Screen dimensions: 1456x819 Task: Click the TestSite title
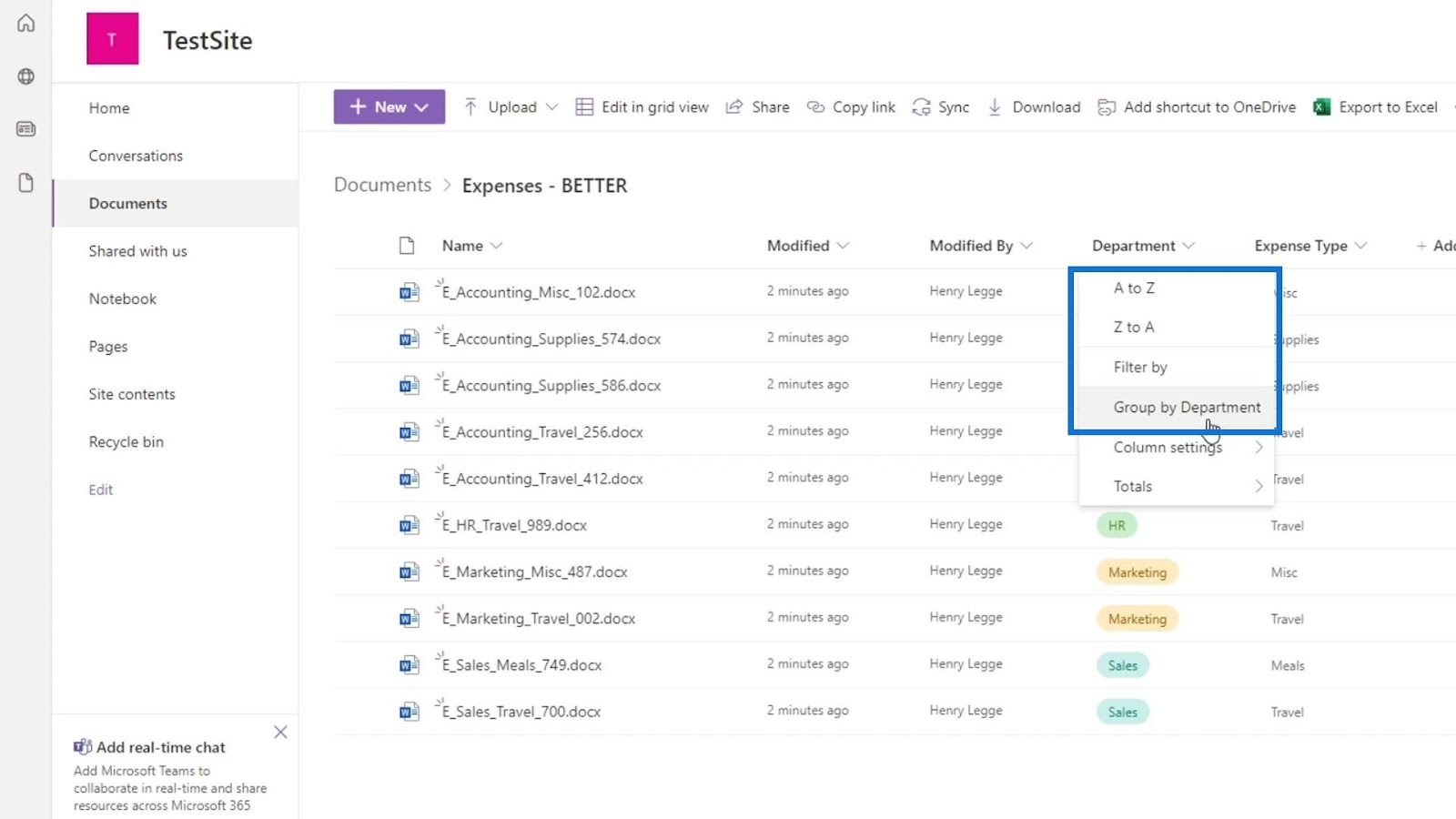tap(207, 40)
